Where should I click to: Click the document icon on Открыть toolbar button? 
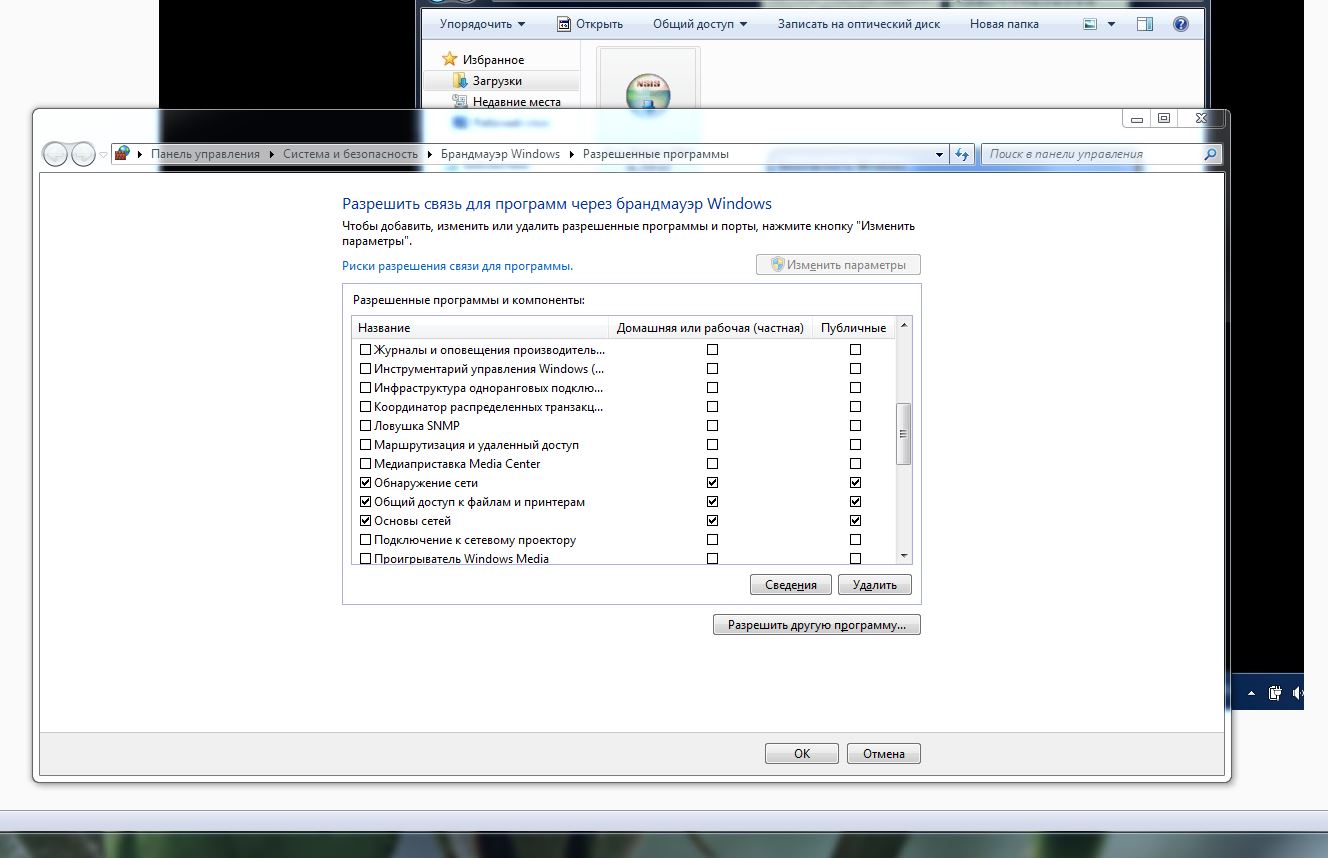pyautogui.click(x=564, y=24)
